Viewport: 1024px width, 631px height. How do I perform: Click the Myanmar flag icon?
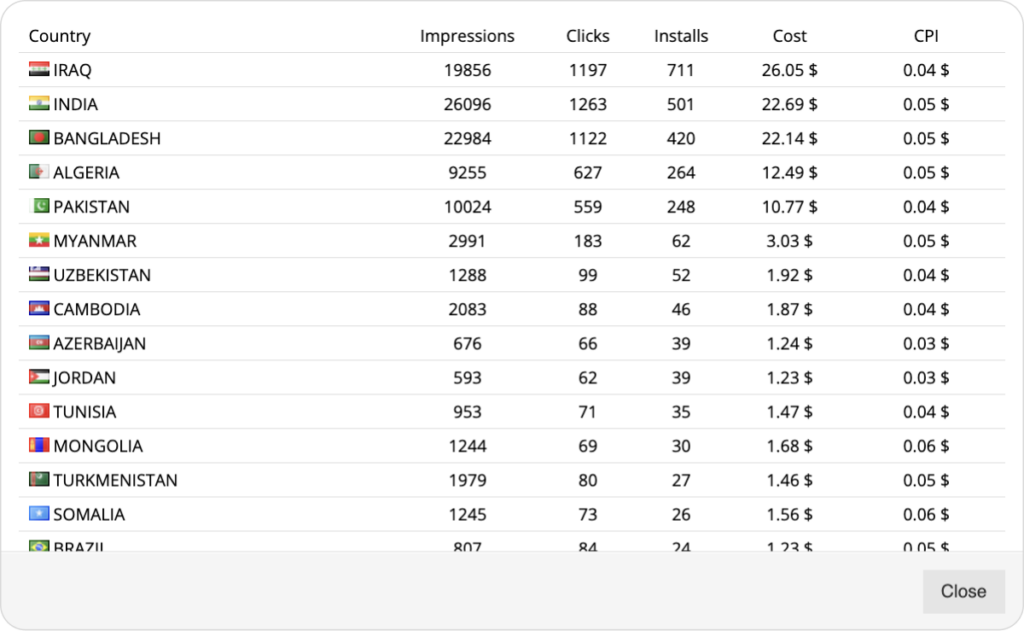[x=39, y=240]
